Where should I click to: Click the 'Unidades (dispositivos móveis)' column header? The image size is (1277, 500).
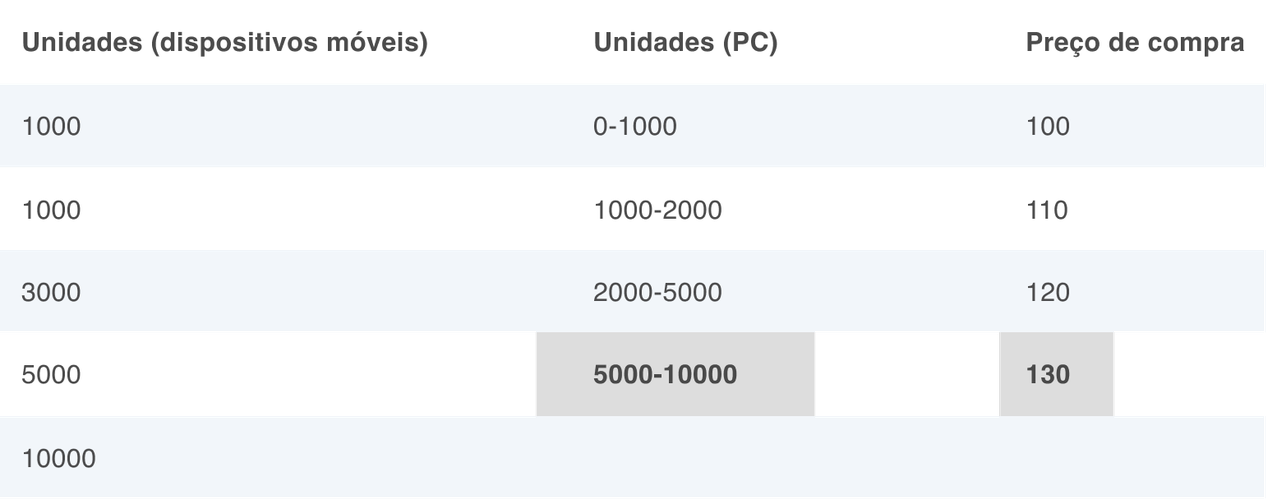pos(225,44)
